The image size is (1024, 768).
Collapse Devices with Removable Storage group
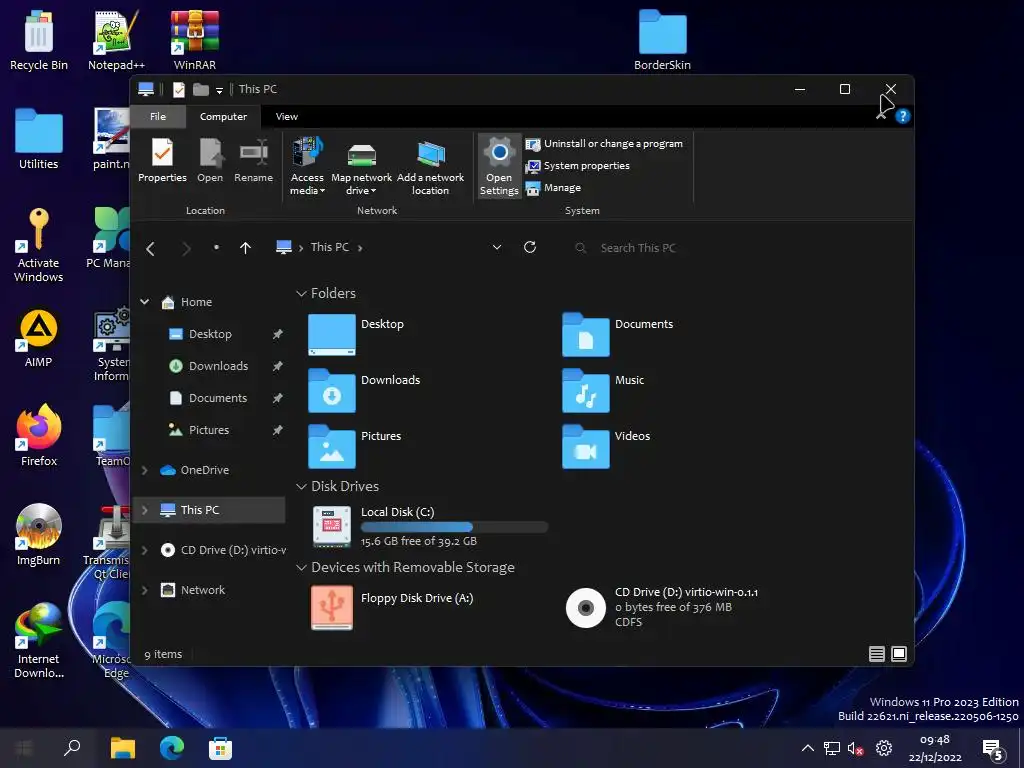click(301, 568)
